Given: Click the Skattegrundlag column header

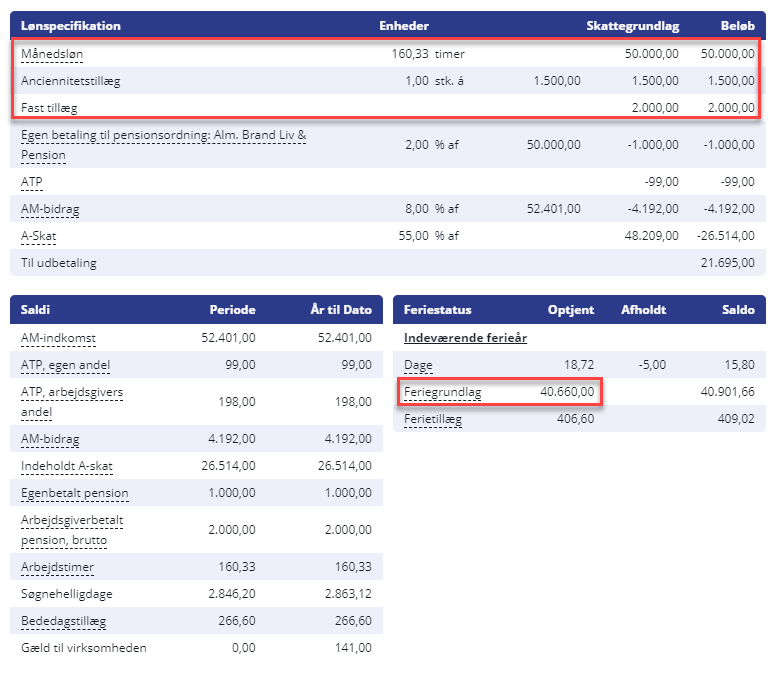Looking at the screenshot, I should pos(633,26).
